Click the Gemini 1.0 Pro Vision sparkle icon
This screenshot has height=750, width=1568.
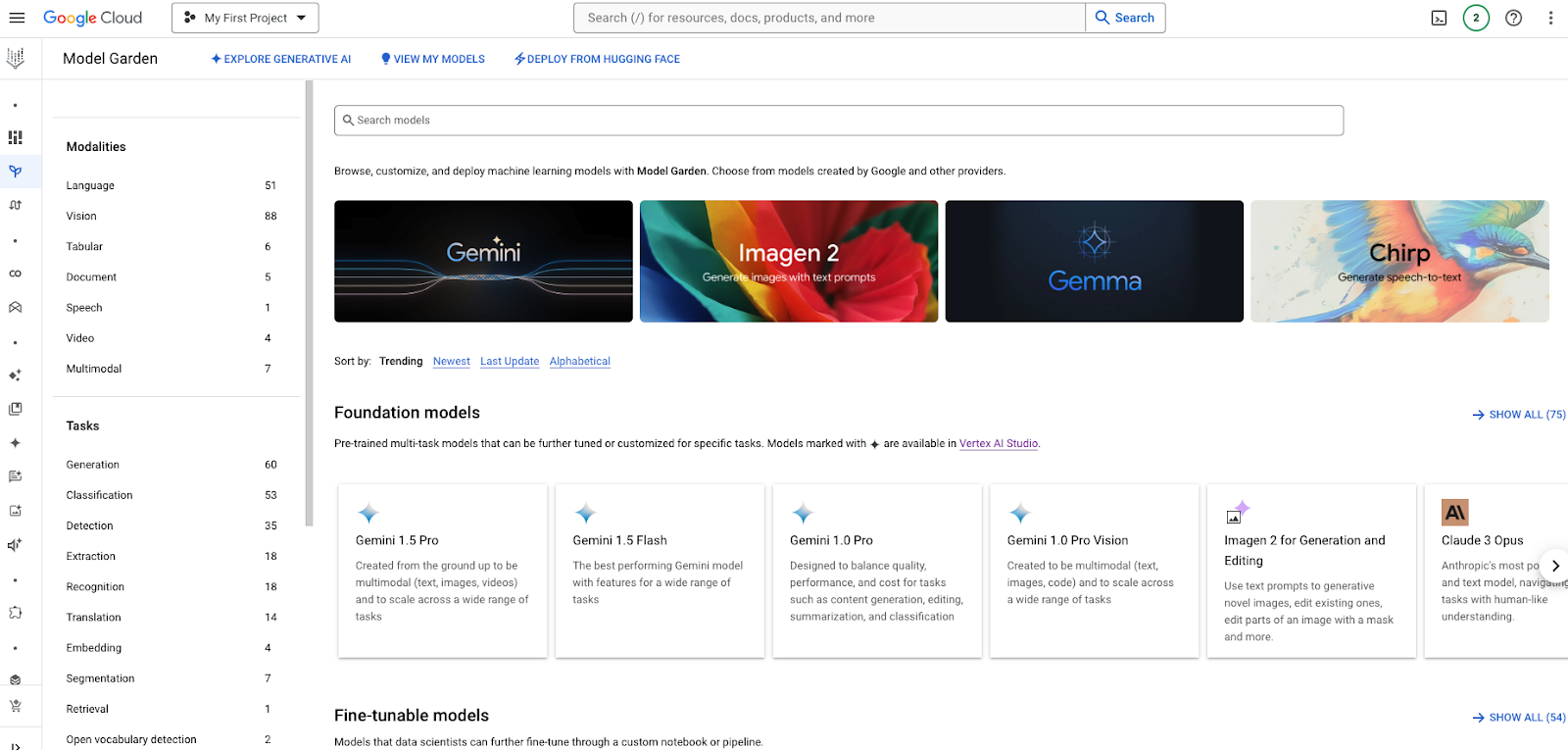(1020, 513)
